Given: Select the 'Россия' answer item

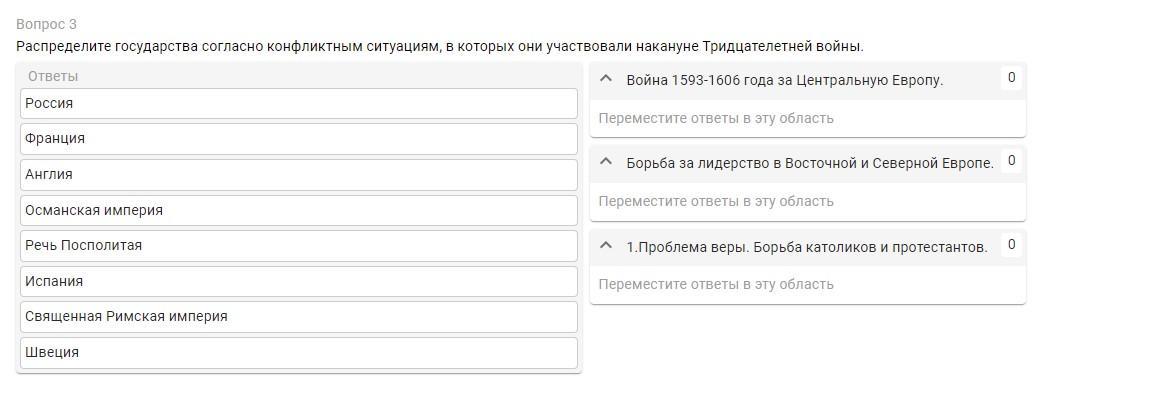Looking at the screenshot, I should click(x=298, y=103).
